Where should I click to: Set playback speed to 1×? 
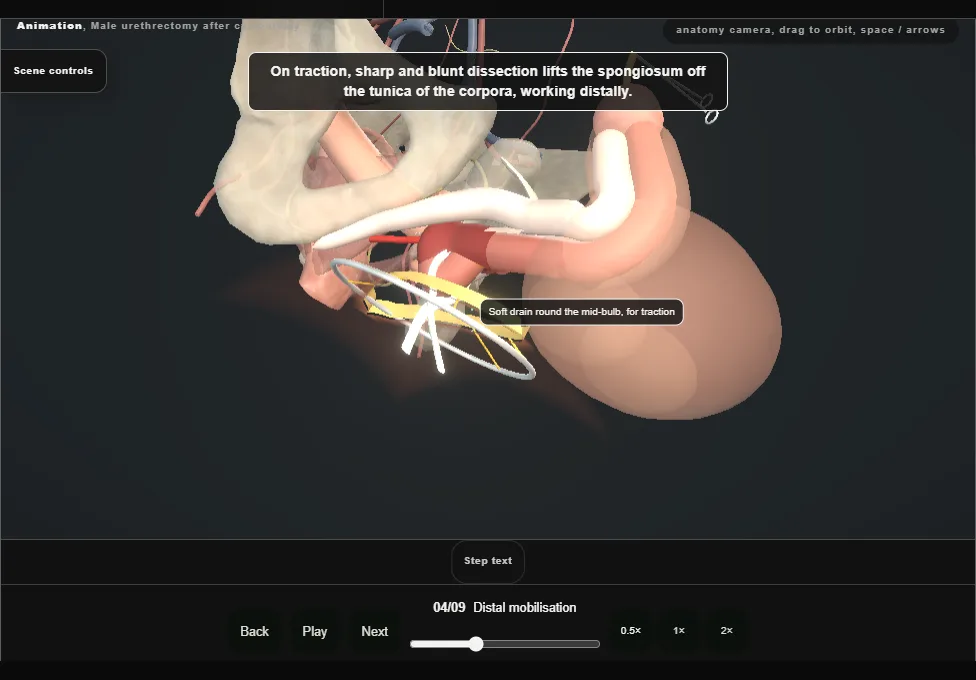click(679, 631)
